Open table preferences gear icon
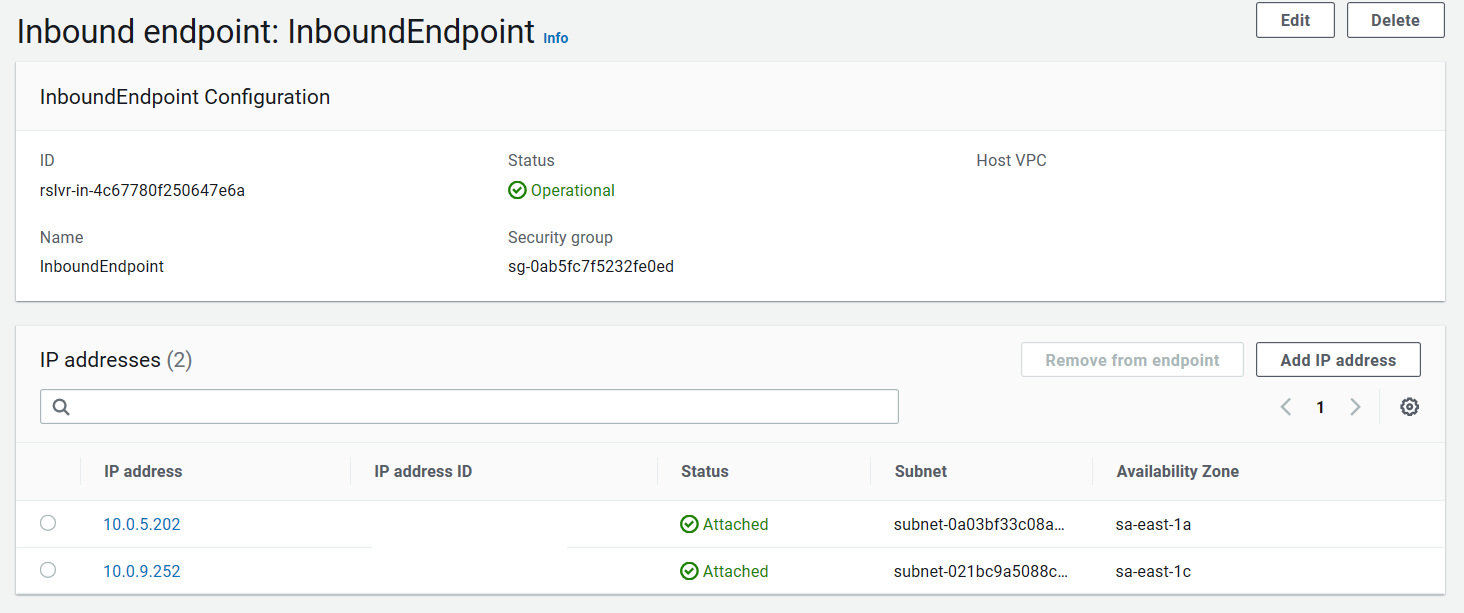This screenshot has height=613, width=1464. point(1409,407)
